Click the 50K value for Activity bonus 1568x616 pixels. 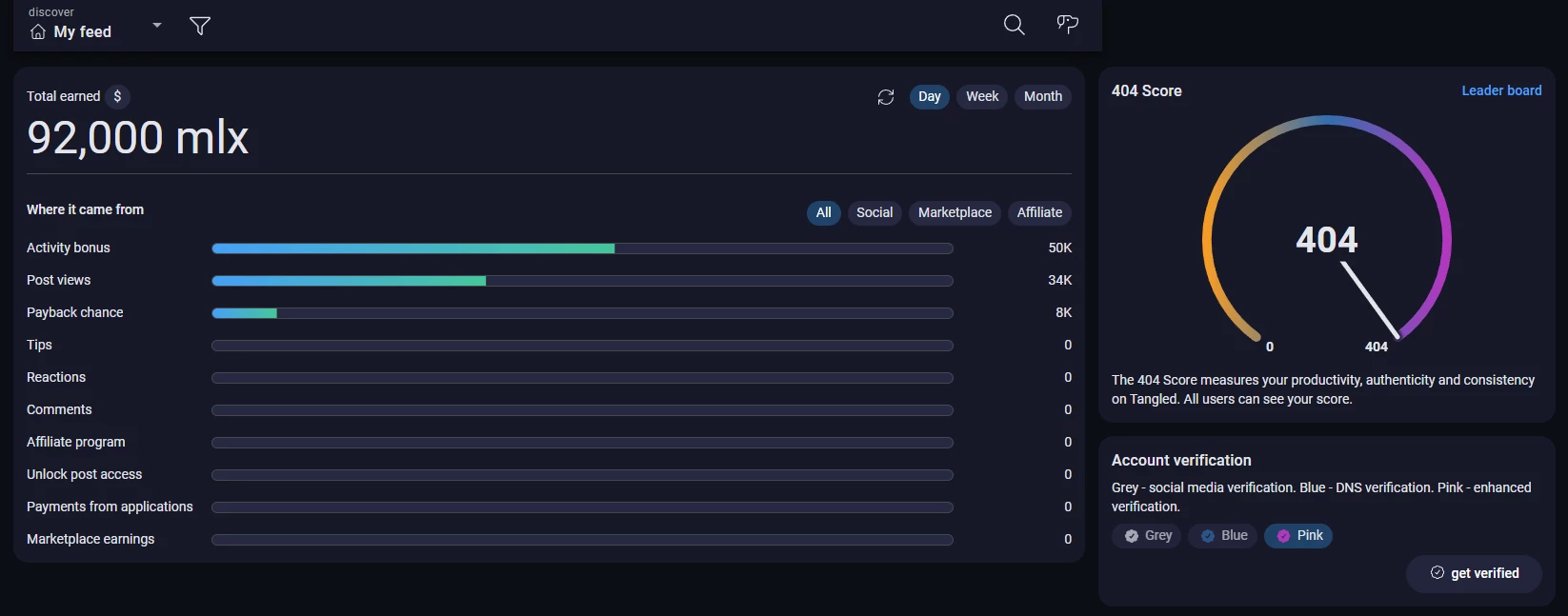[x=1060, y=248]
